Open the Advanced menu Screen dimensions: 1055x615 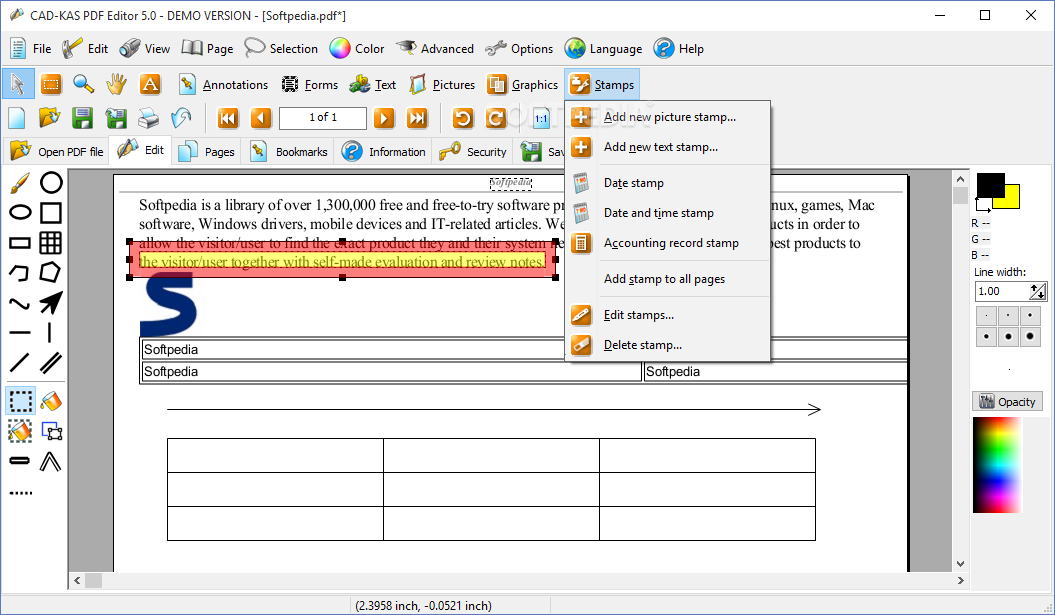(435, 48)
